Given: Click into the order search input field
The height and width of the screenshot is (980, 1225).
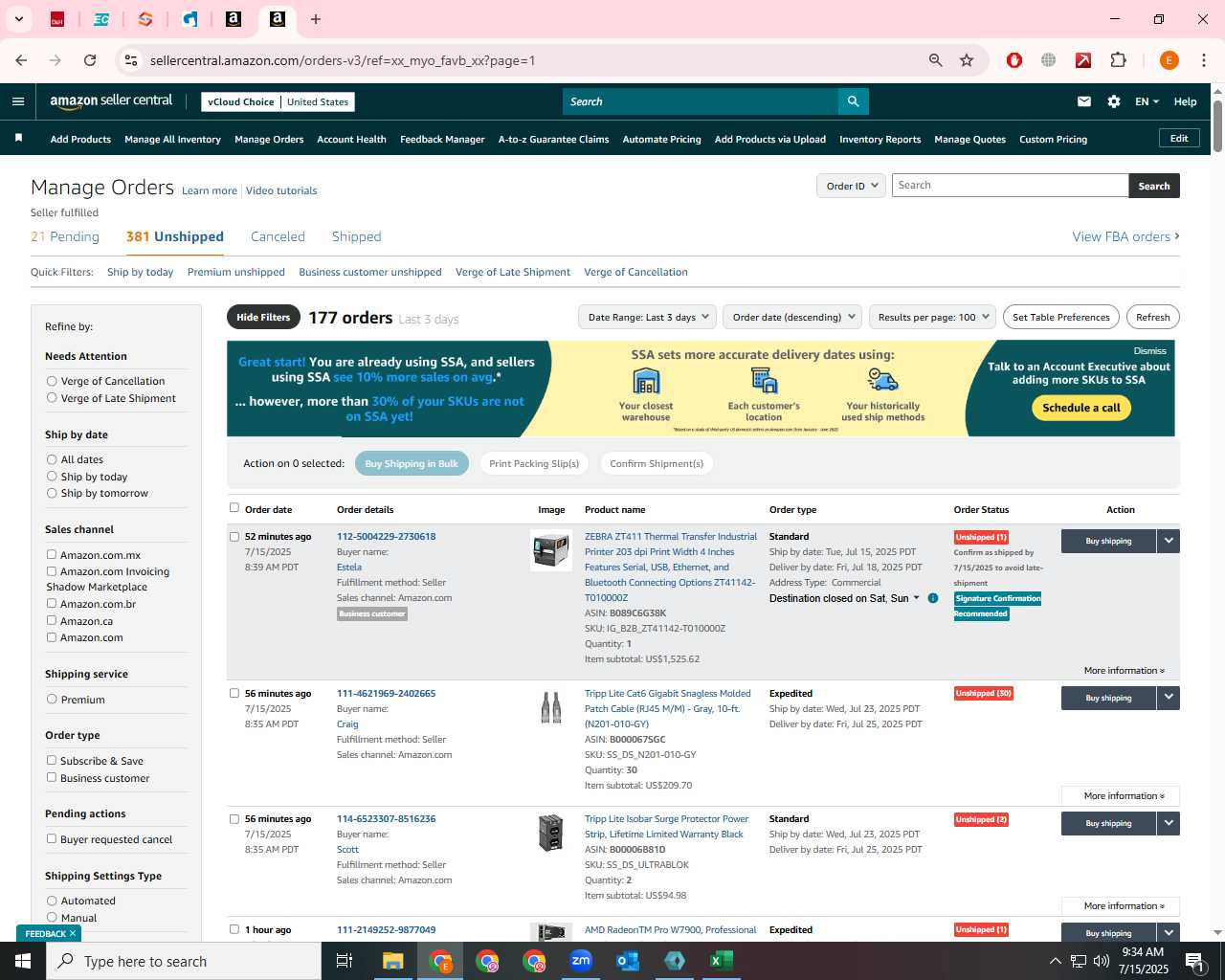Looking at the screenshot, I should click(1010, 186).
